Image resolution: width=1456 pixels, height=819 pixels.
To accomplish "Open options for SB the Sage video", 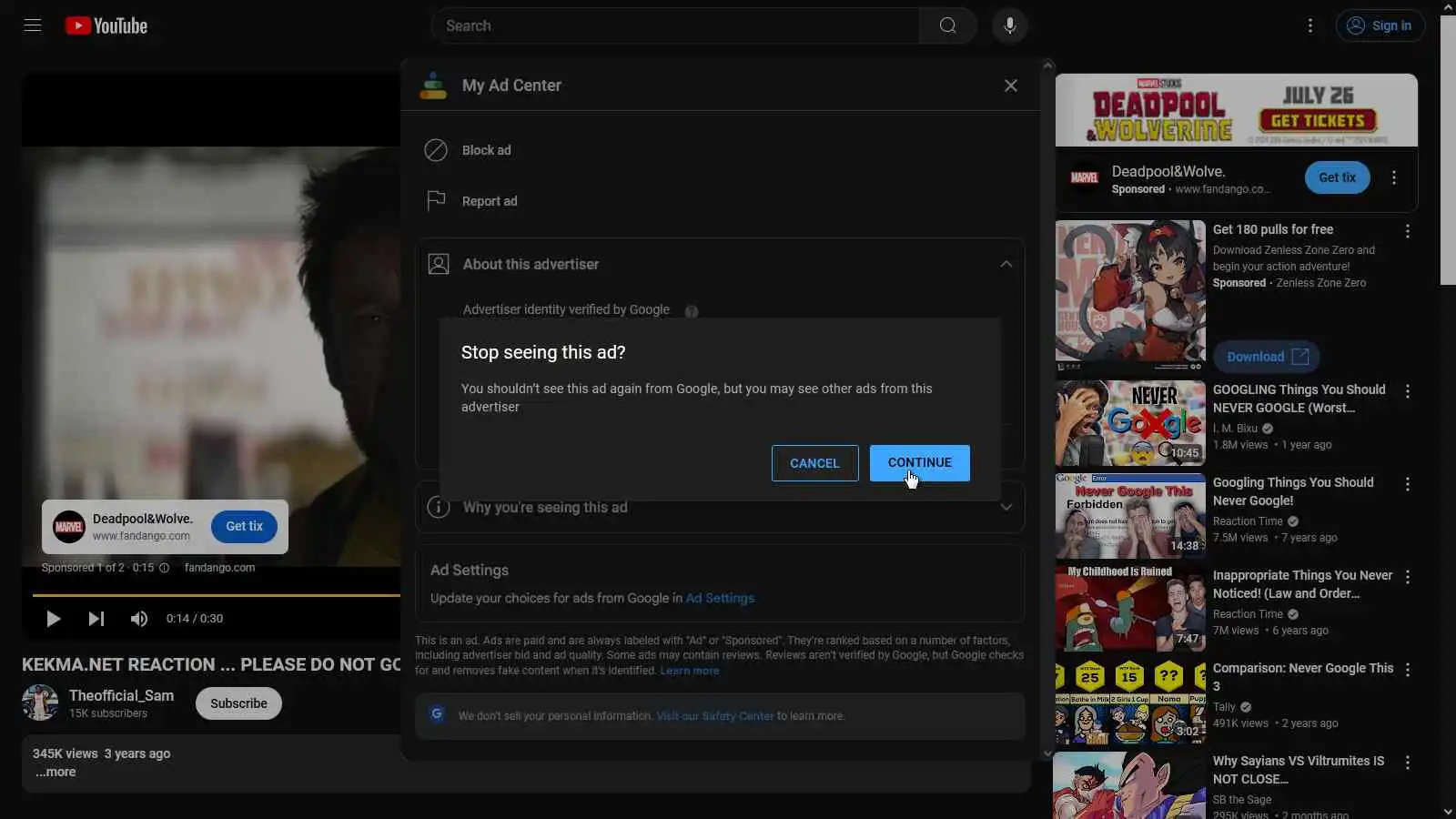I will 1408,763.
